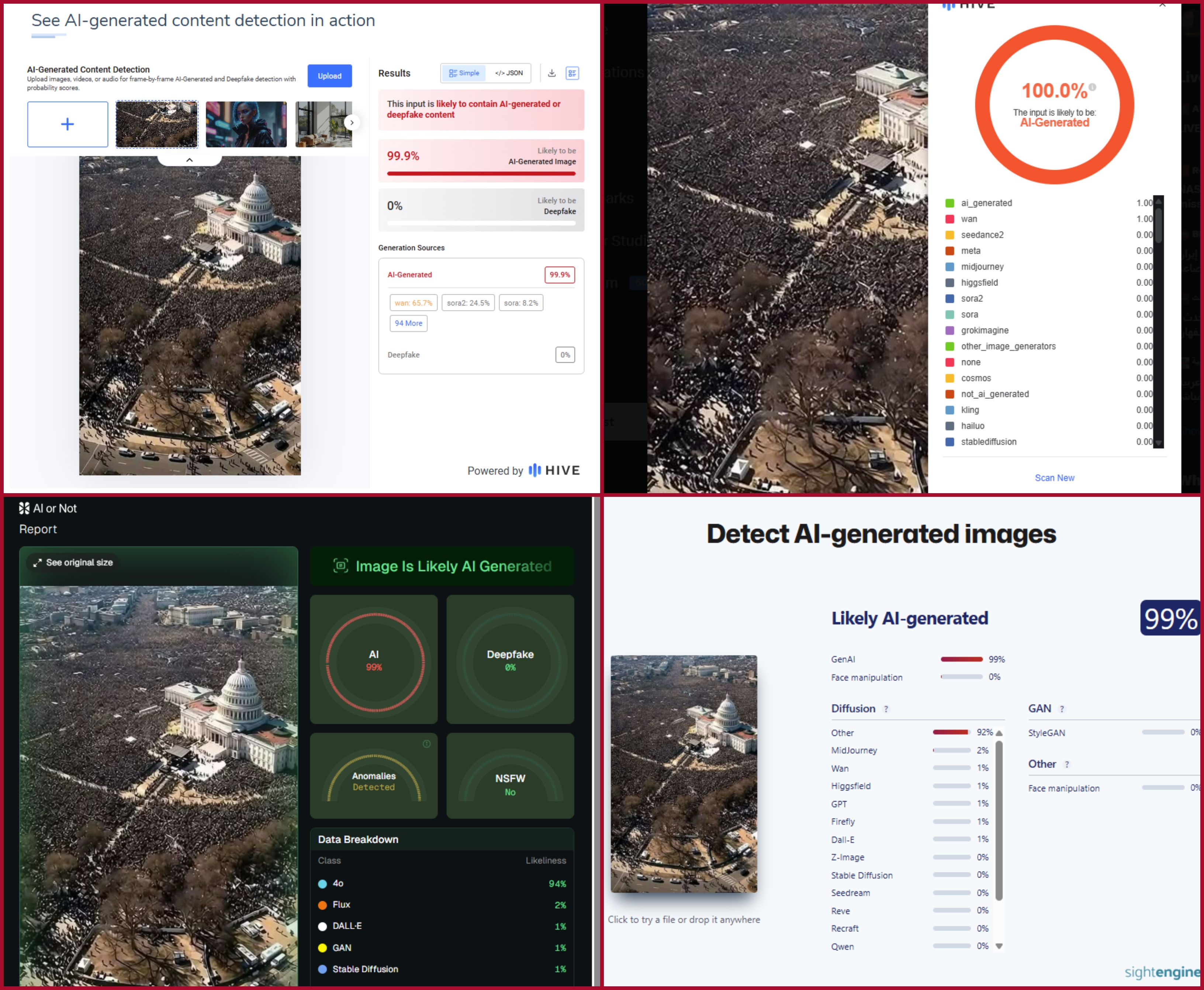
Task: Click the download results icon
Action: point(551,73)
